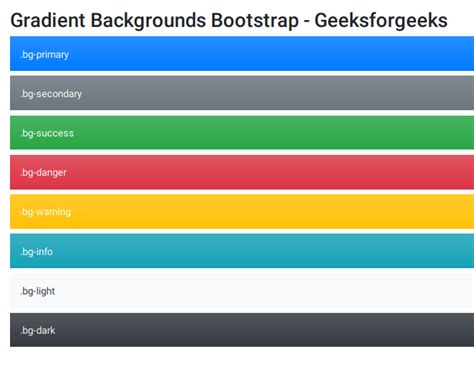Click the ".bg-success" text label
The height and width of the screenshot is (373, 474).
(47, 133)
